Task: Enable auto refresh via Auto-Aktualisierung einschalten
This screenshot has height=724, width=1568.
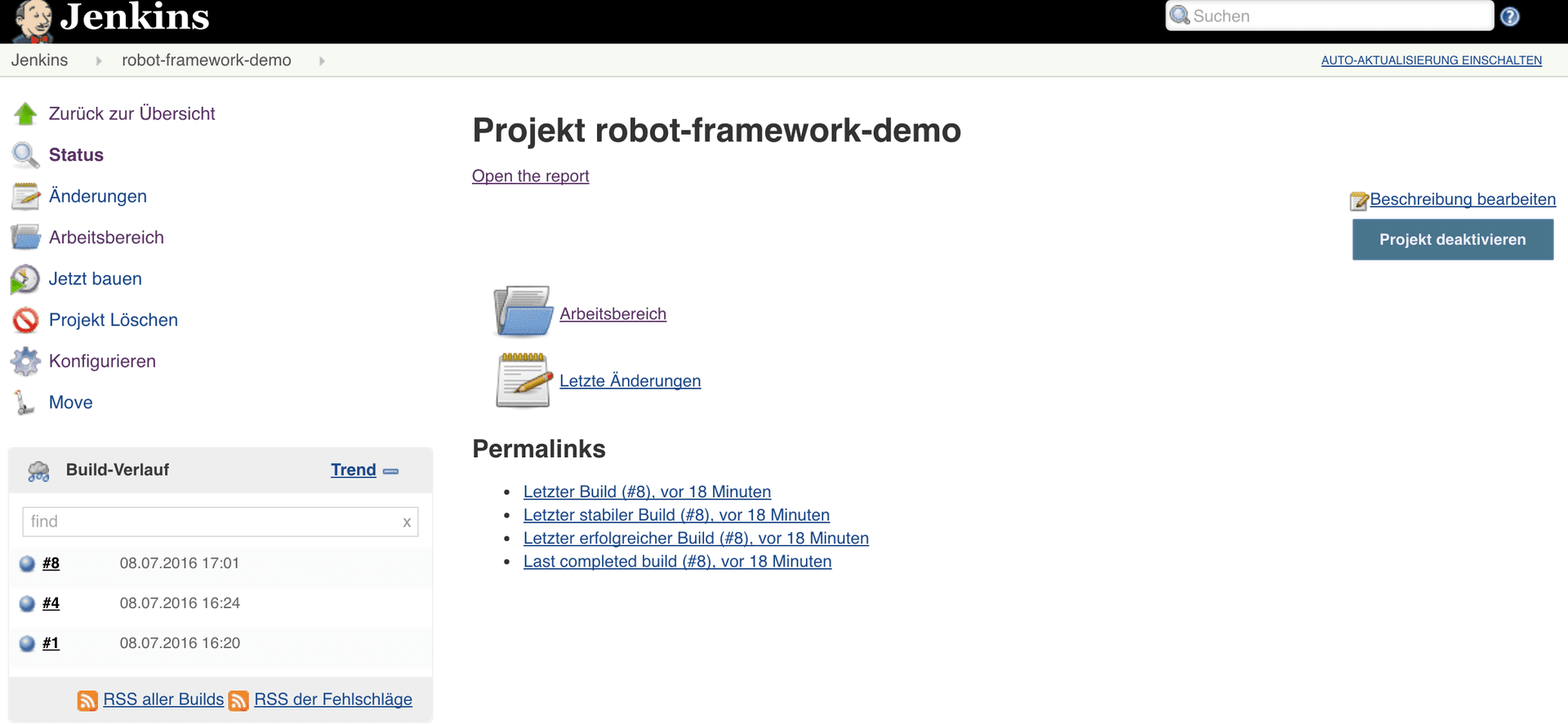Action: coord(1431,60)
